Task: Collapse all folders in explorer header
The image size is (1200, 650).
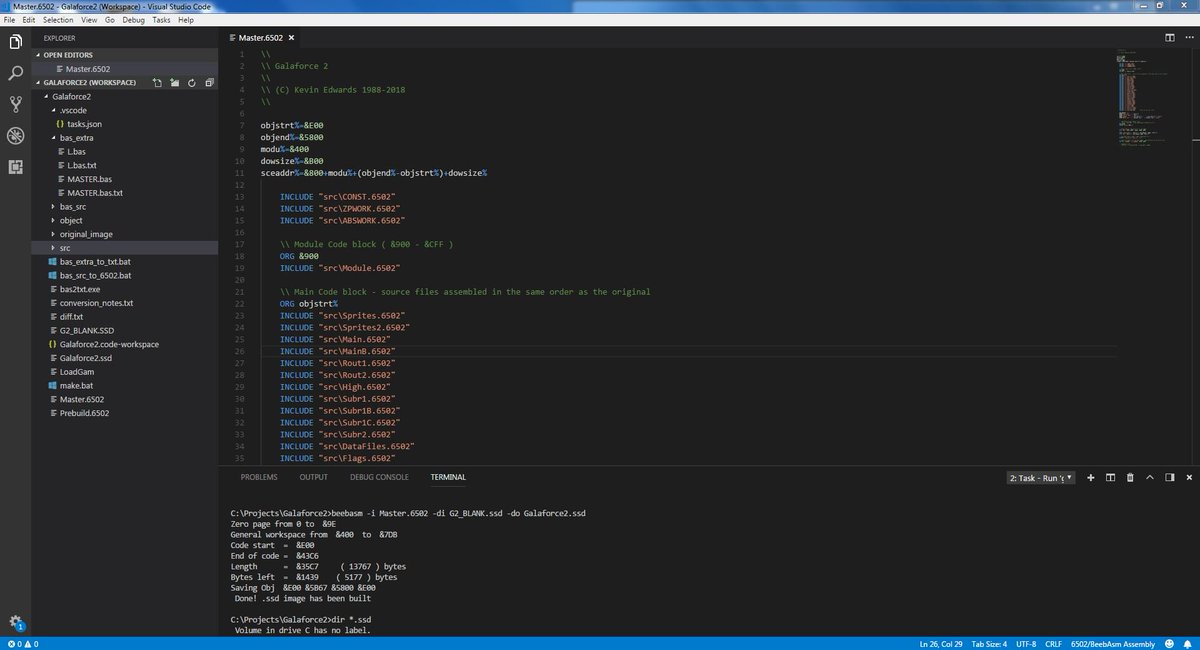Action: coord(208,83)
